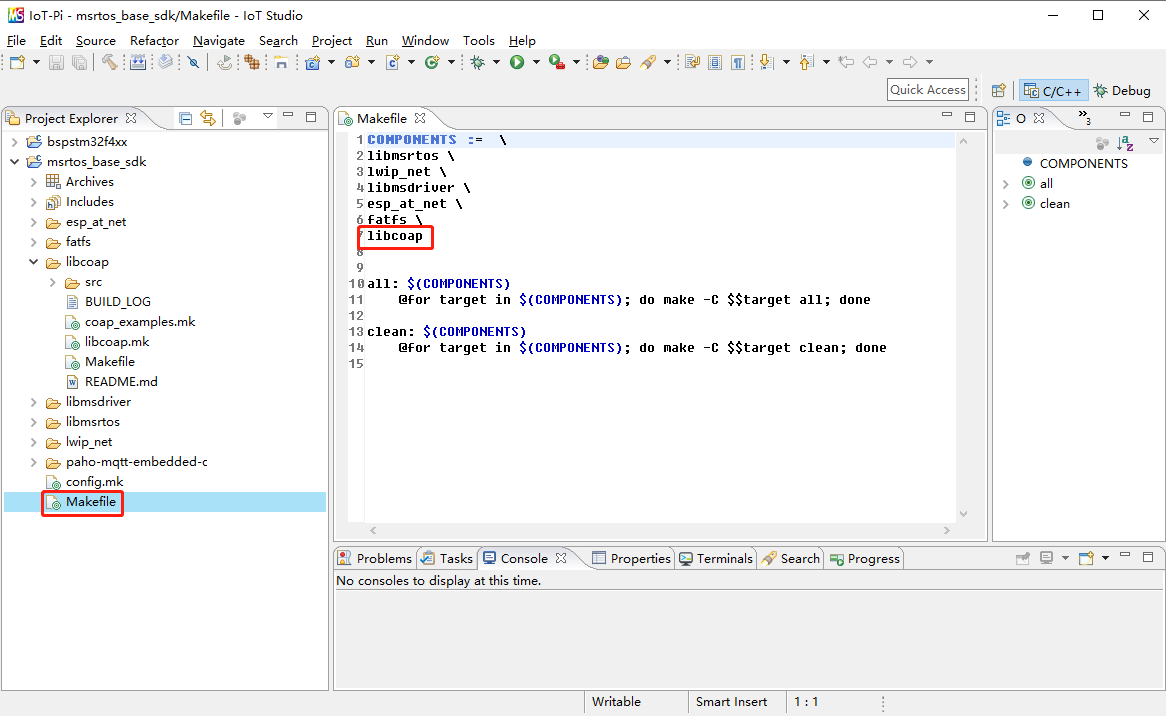Sort Outline entries alphabetically
The image size is (1166, 716).
click(x=1126, y=143)
